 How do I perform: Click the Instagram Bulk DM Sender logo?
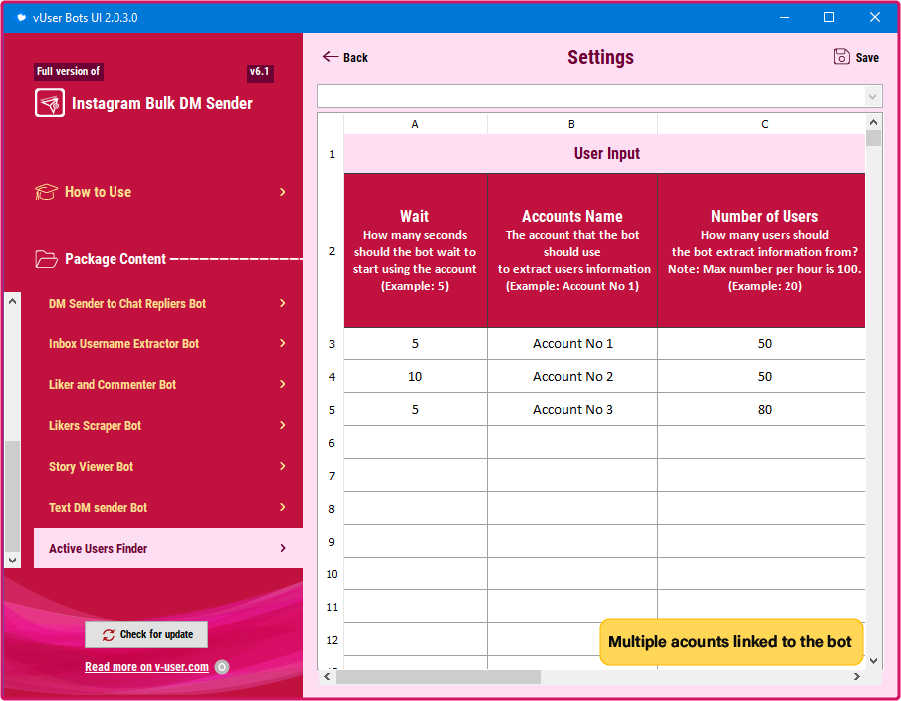(x=50, y=103)
